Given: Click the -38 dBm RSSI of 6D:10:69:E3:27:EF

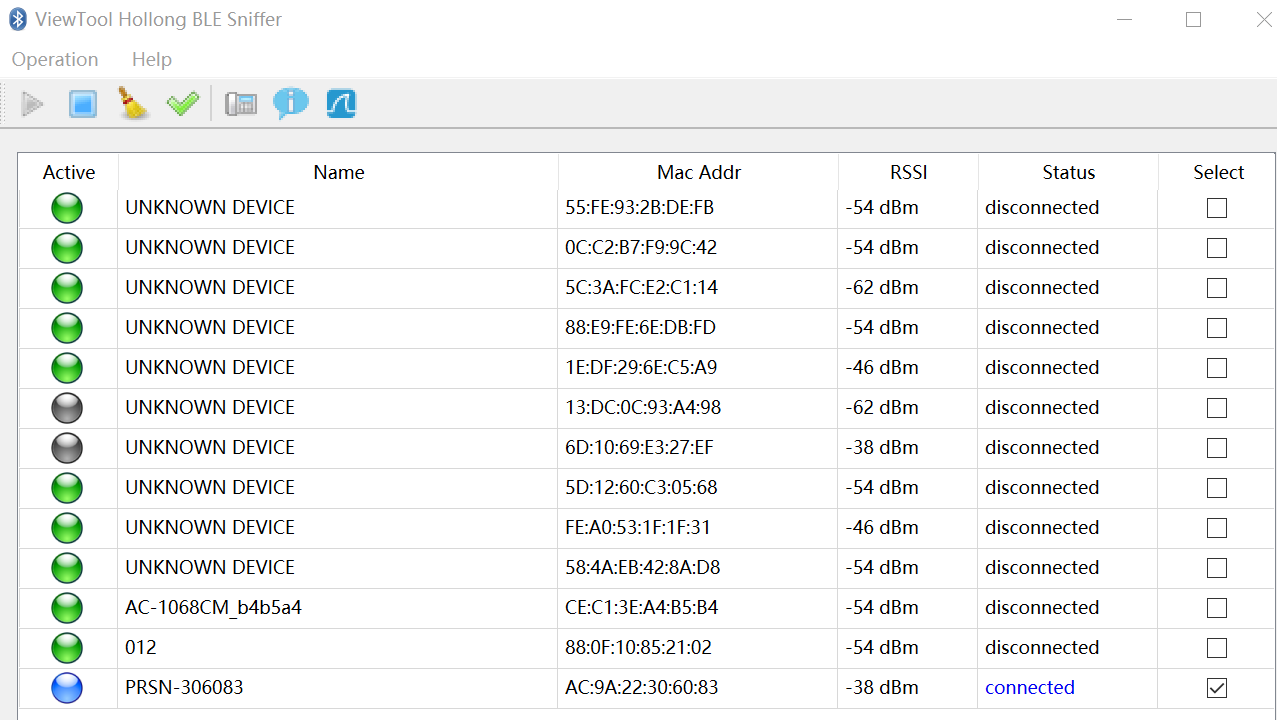Looking at the screenshot, I should point(882,448).
